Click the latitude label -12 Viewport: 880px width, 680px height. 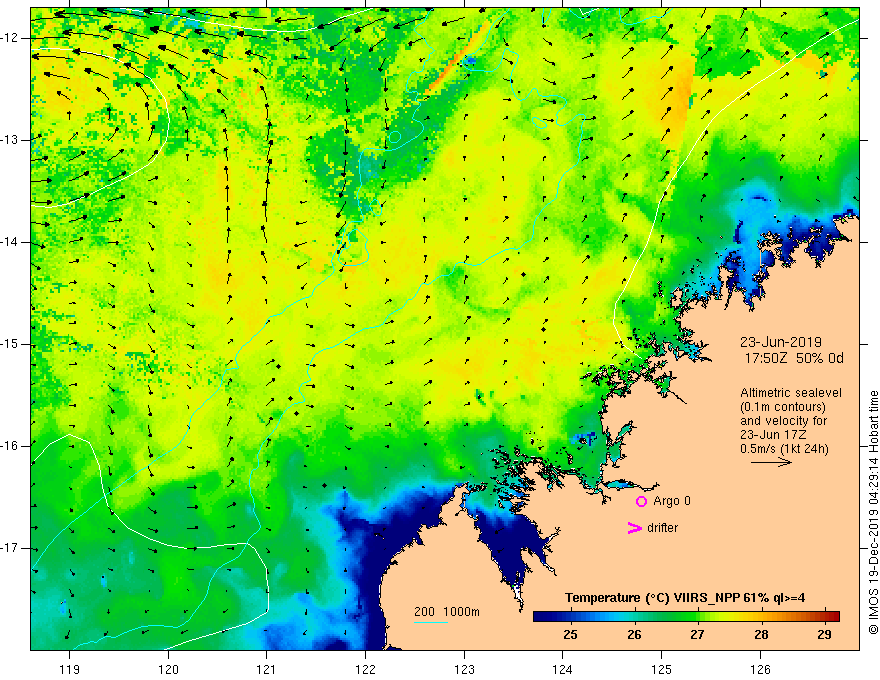(10, 38)
